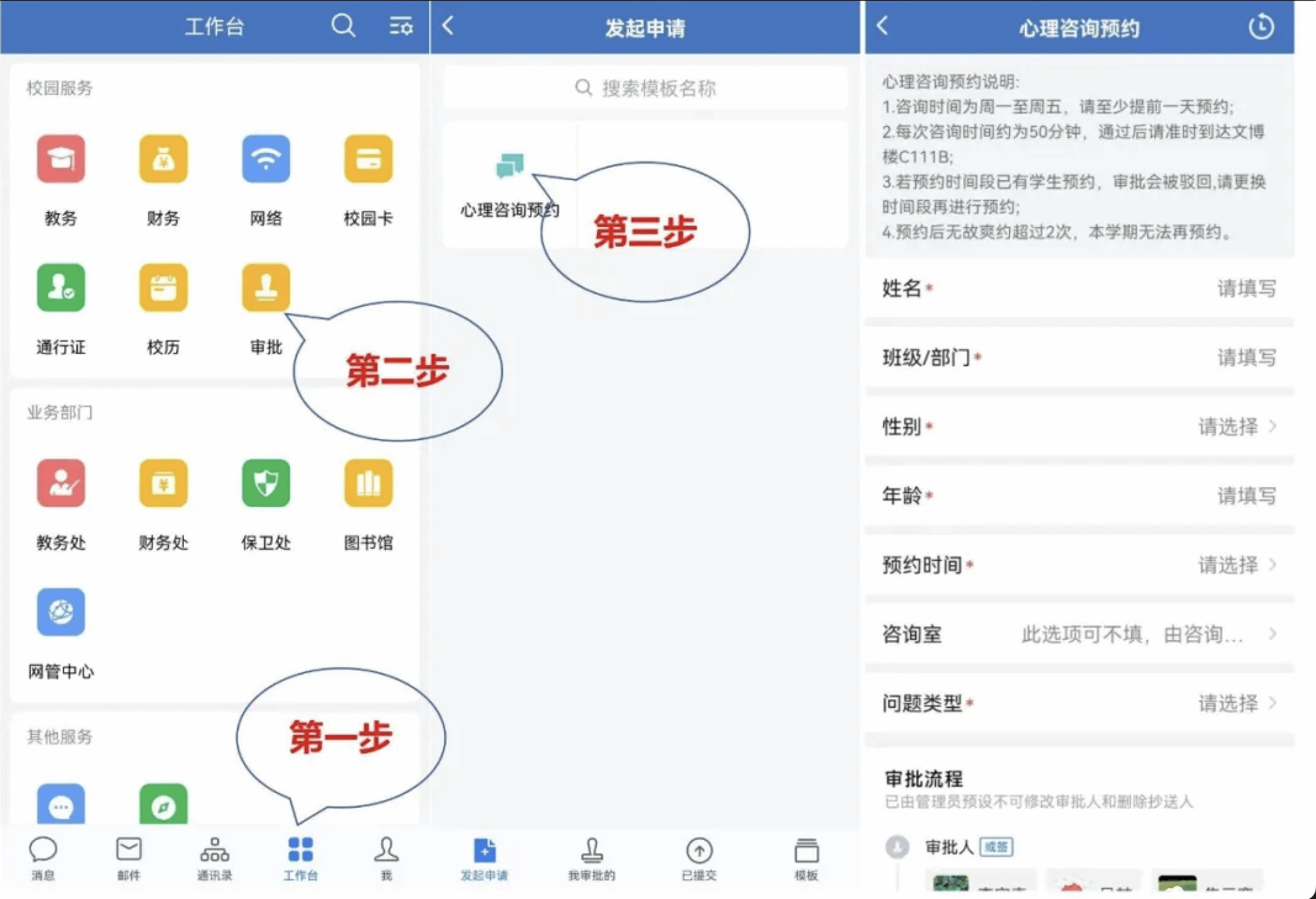
Task: Go back from 发起申请 page
Action: tap(449, 26)
